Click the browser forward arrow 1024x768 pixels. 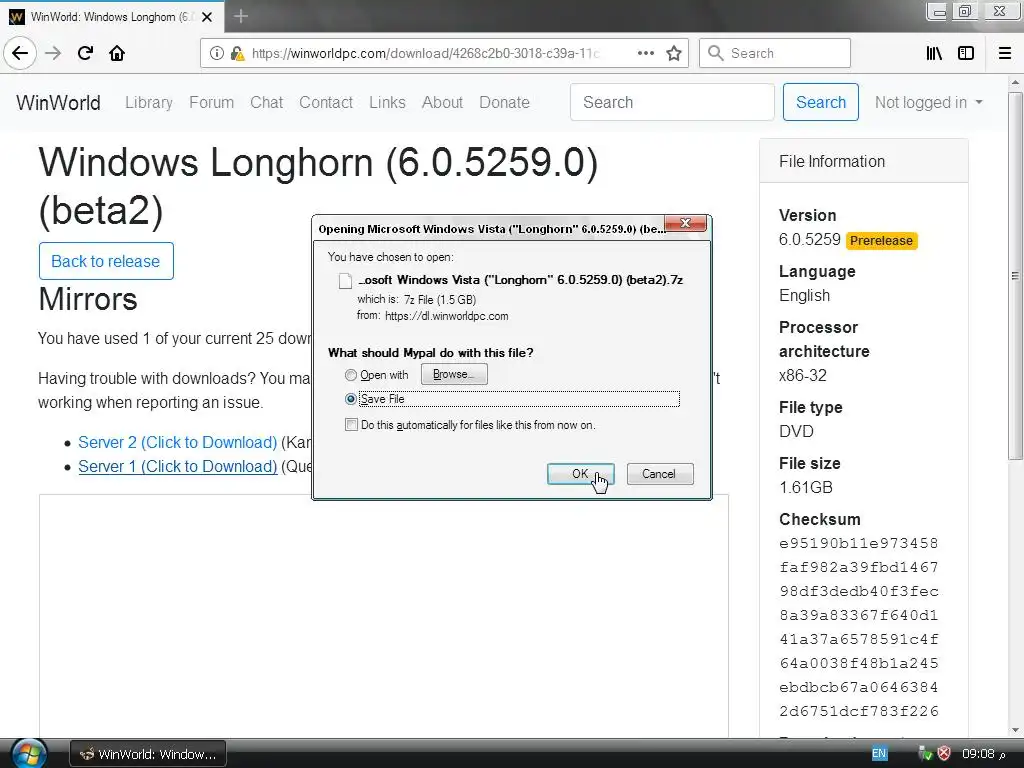(53, 53)
